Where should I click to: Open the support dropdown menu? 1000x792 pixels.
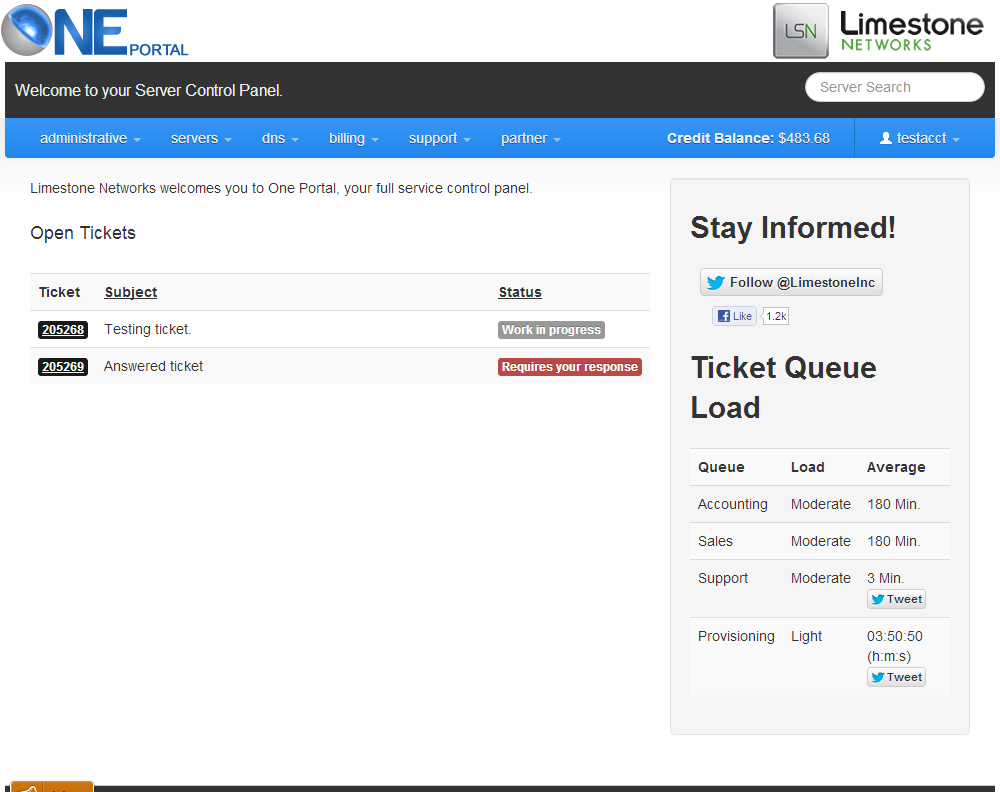[x=439, y=138]
